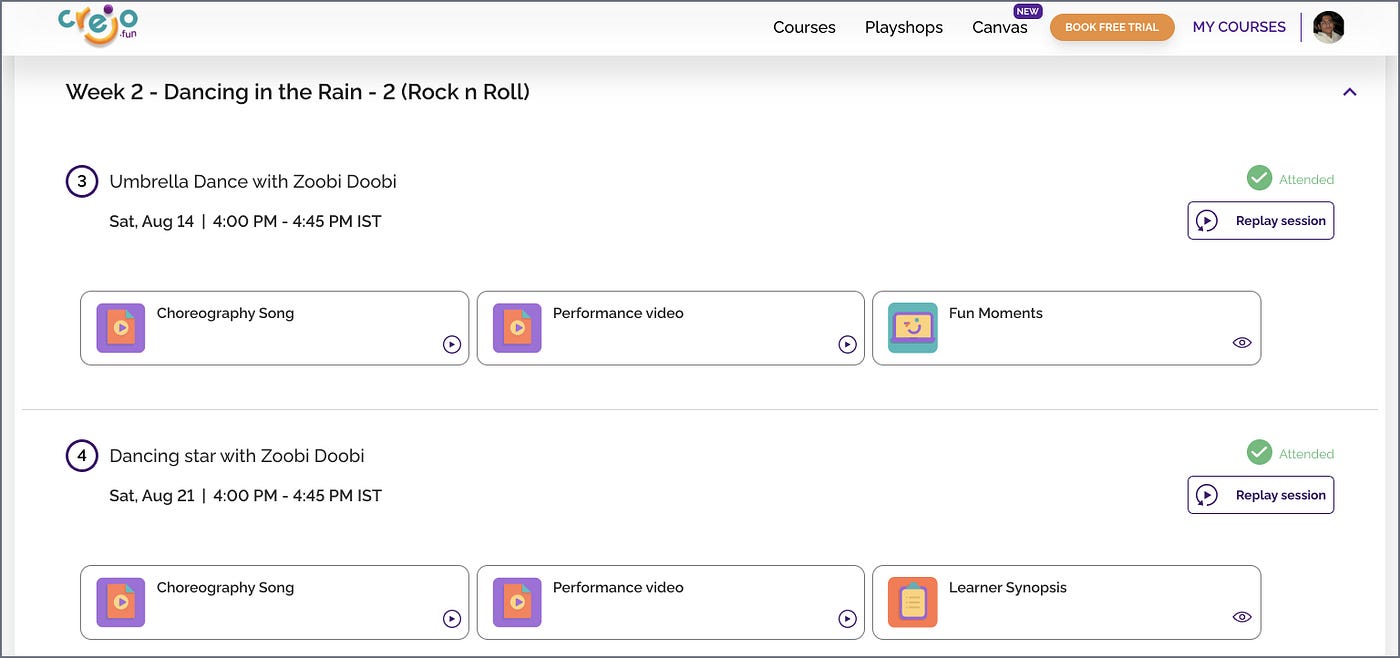The height and width of the screenshot is (658, 1400).
Task: Click the crejo.fun logo
Action: click(97, 27)
